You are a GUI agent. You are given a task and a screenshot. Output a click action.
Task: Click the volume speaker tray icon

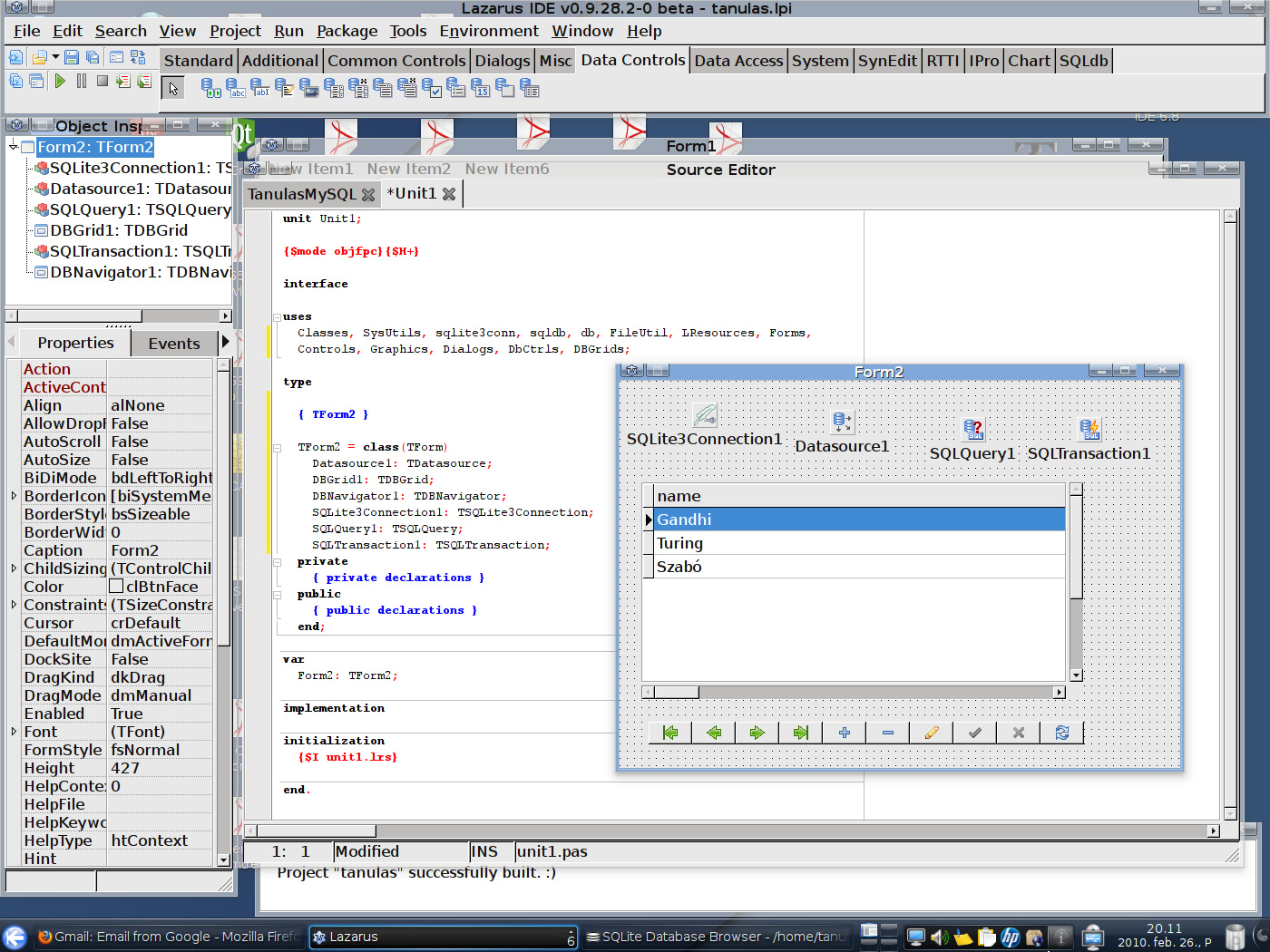[940, 937]
